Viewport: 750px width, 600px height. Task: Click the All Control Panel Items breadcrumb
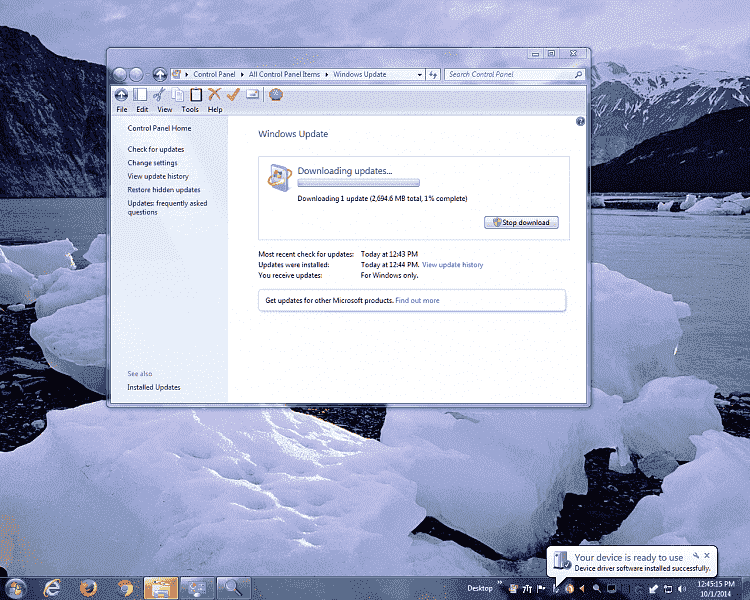click(x=284, y=75)
